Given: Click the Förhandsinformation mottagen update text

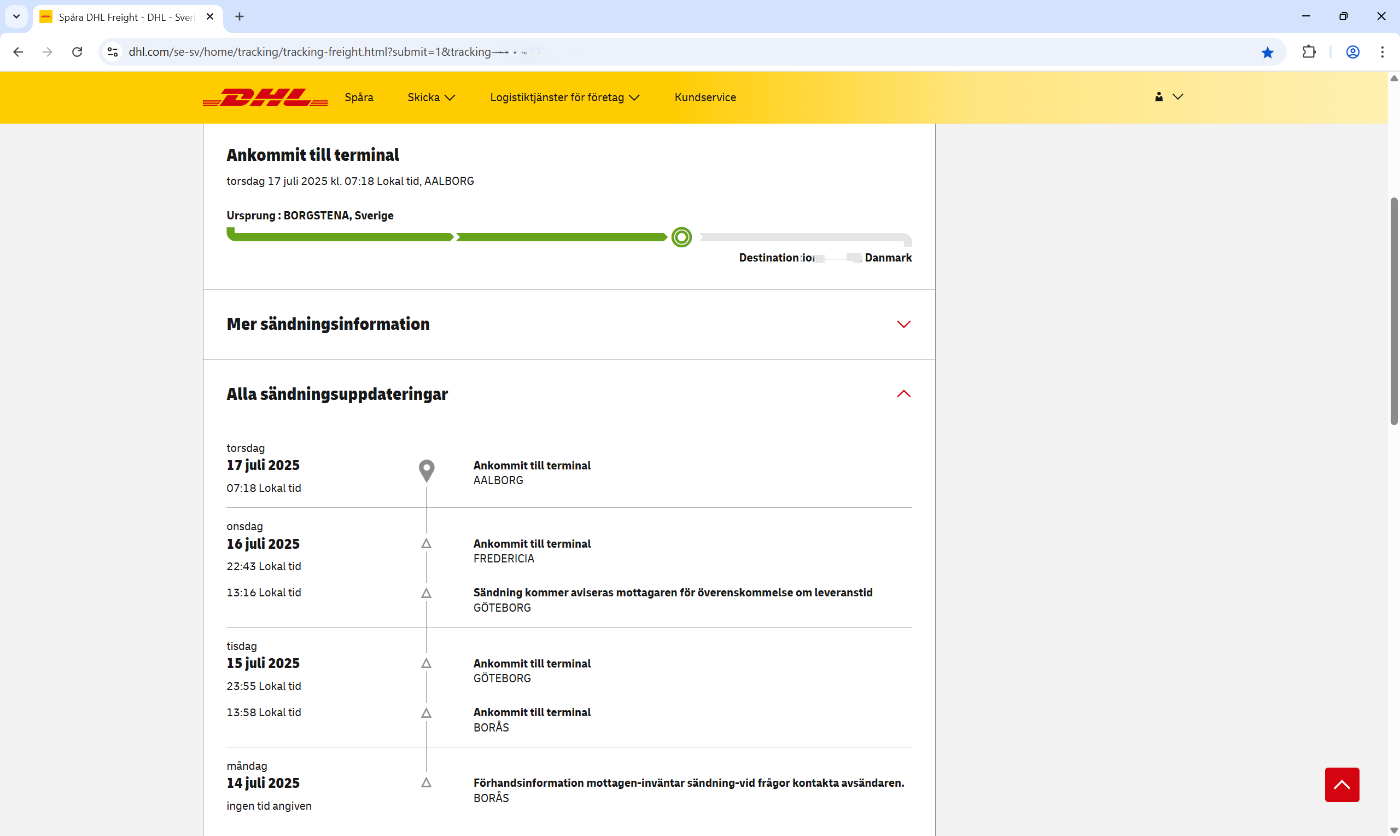Looking at the screenshot, I should [689, 783].
